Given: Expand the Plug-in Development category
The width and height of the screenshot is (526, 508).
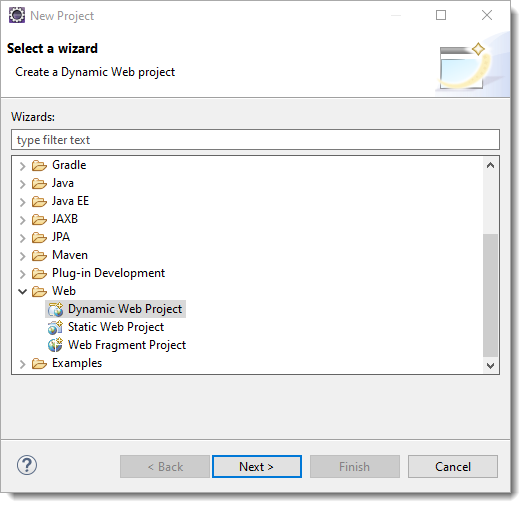Looking at the screenshot, I should pos(22,274).
